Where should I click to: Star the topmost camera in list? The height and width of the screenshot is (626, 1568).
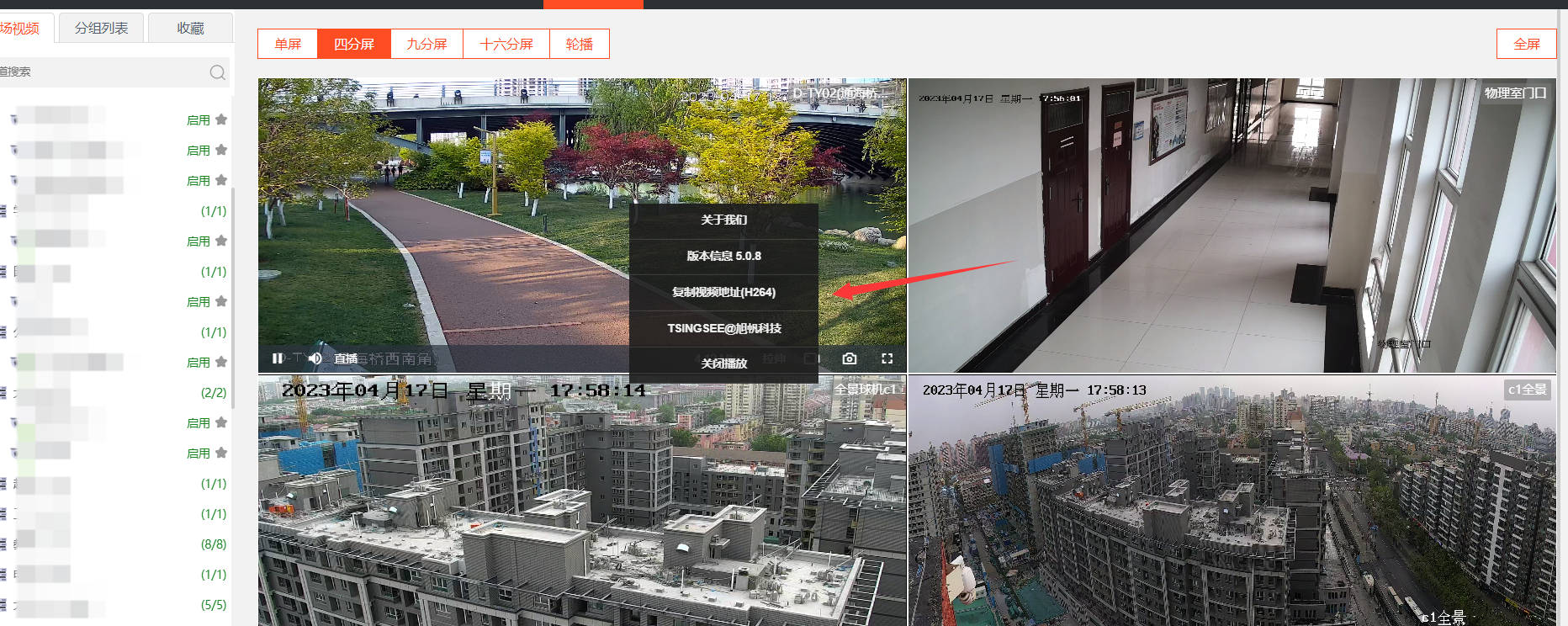tap(221, 119)
